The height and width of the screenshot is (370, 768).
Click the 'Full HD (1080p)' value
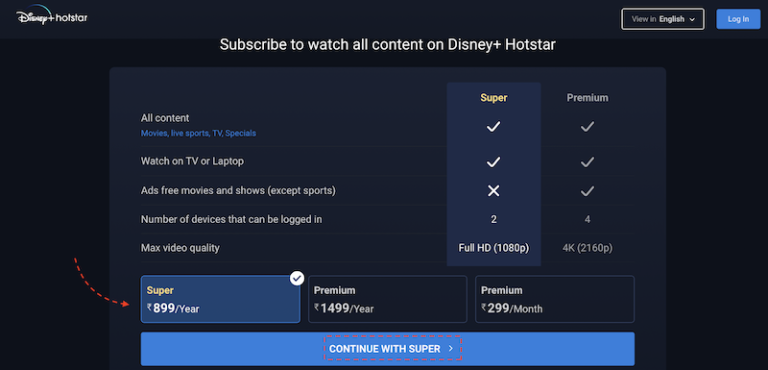tap(494, 248)
